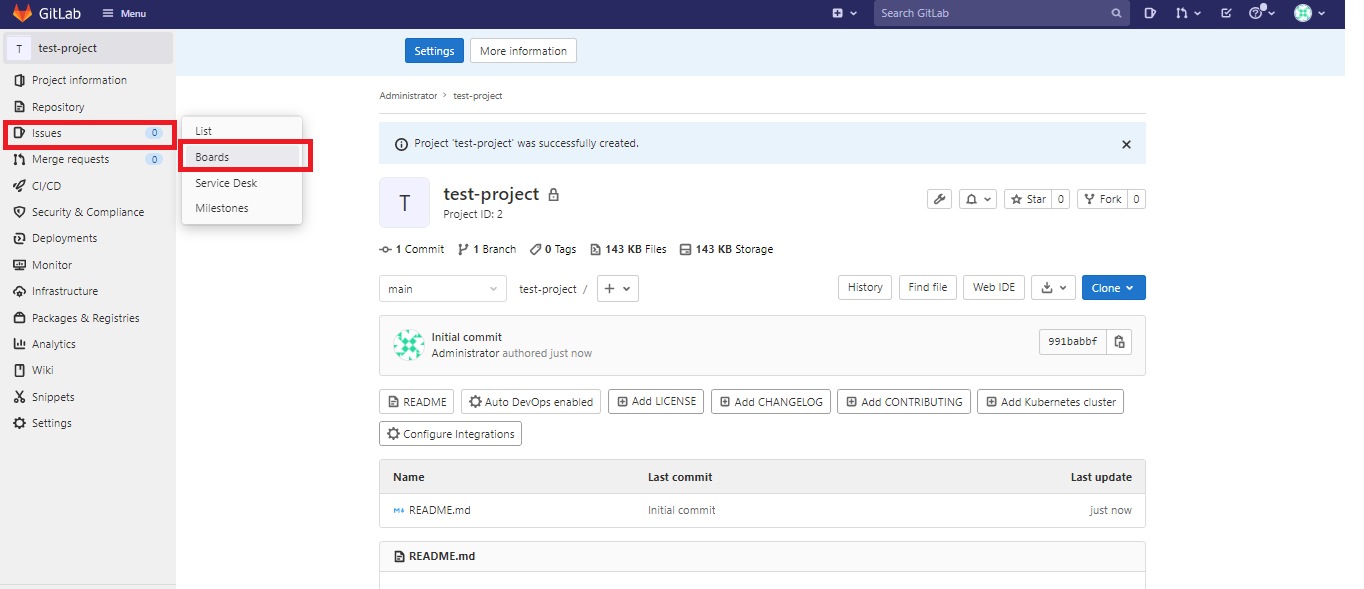The image size is (1364, 589).
Task: Open the plus add-file dropdown
Action: coord(618,288)
